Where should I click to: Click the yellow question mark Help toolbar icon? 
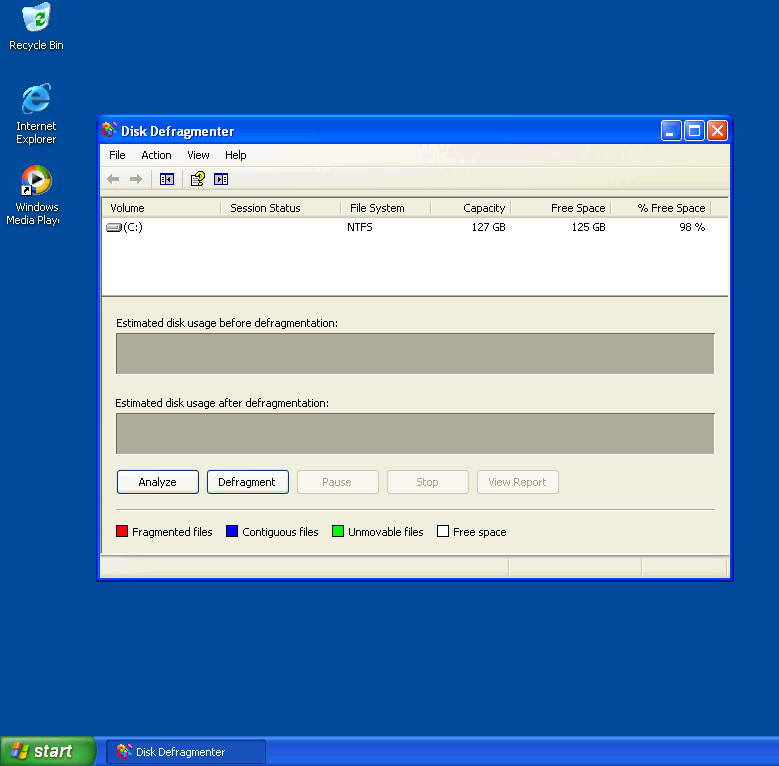[197, 179]
